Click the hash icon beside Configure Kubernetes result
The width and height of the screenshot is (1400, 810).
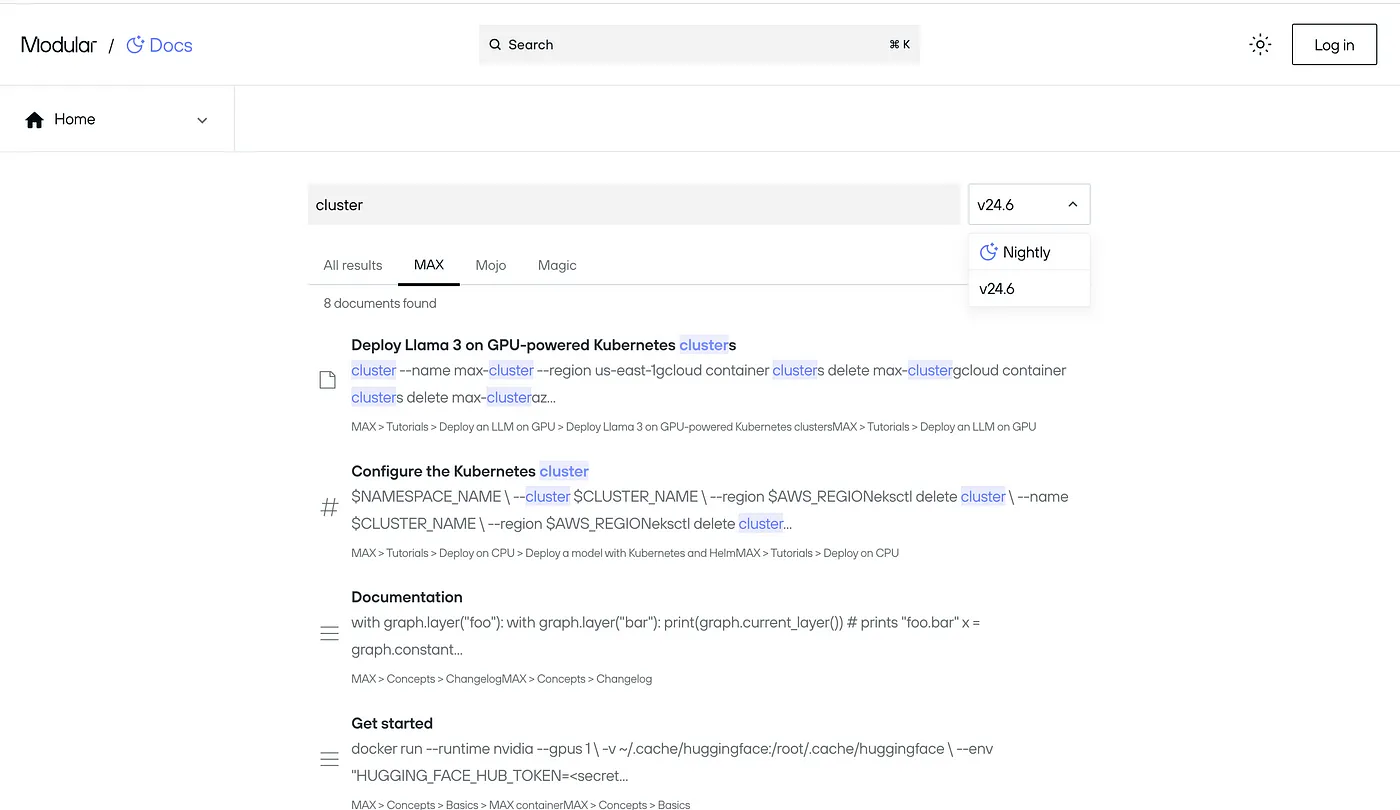click(329, 508)
